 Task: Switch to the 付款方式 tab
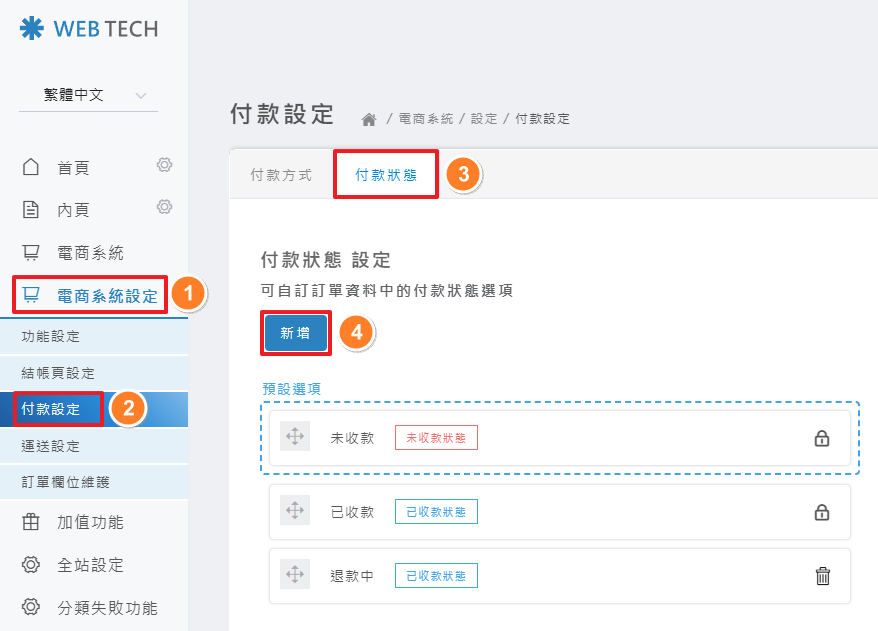(x=281, y=175)
